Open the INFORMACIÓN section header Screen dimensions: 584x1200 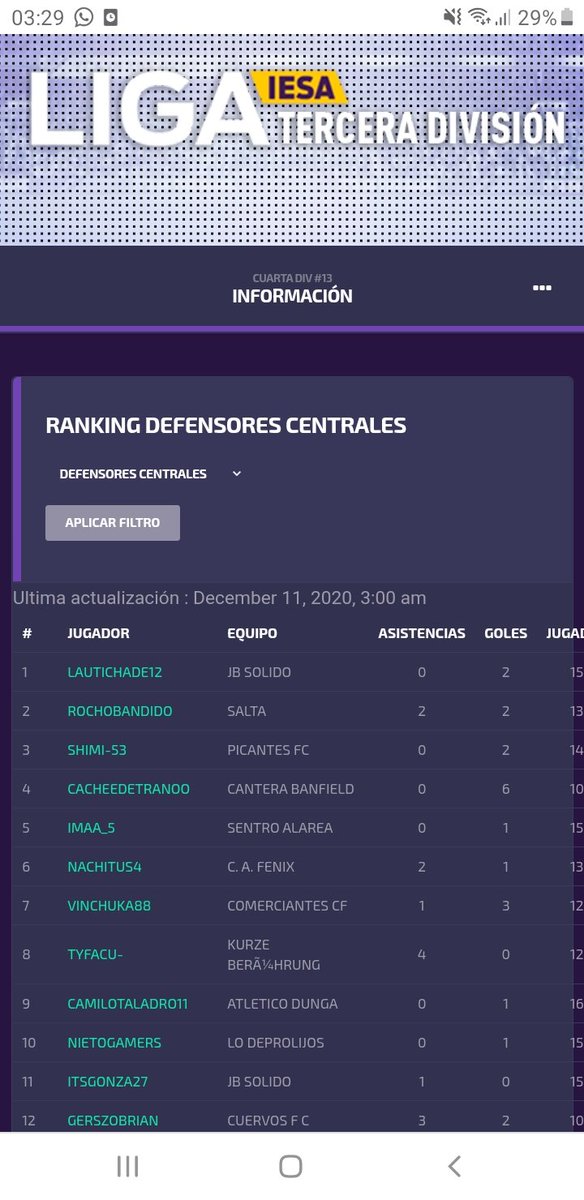(292, 296)
